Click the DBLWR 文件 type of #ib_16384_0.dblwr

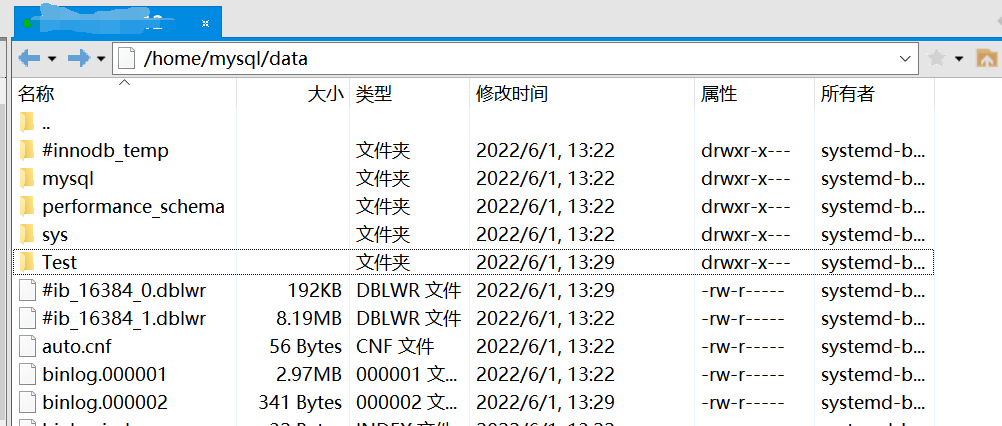[x=408, y=291]
